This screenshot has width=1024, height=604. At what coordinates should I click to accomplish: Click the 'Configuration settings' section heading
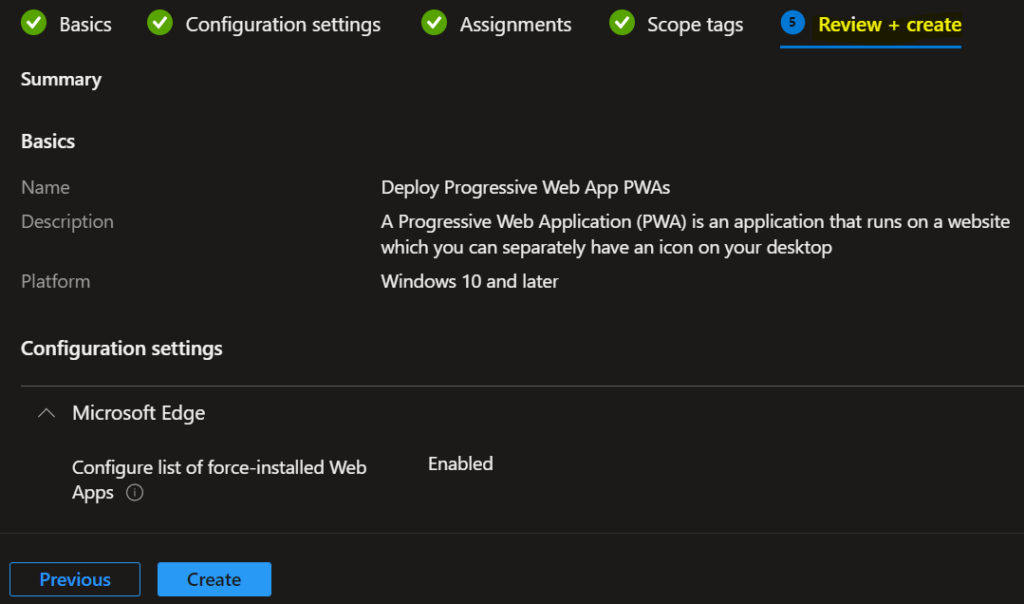coord(121,348)
